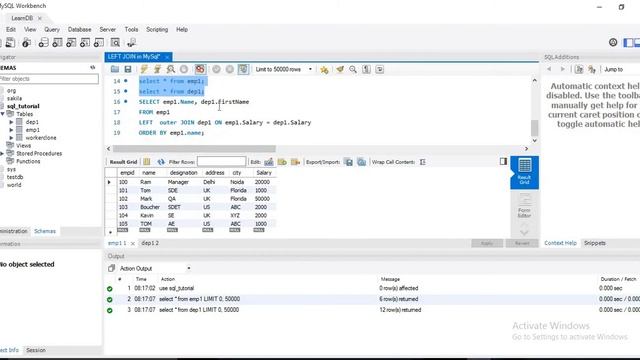Screen dimensions: 640x360
Task: Expand the emp1 table node
Action: click(x=11, y=130)
